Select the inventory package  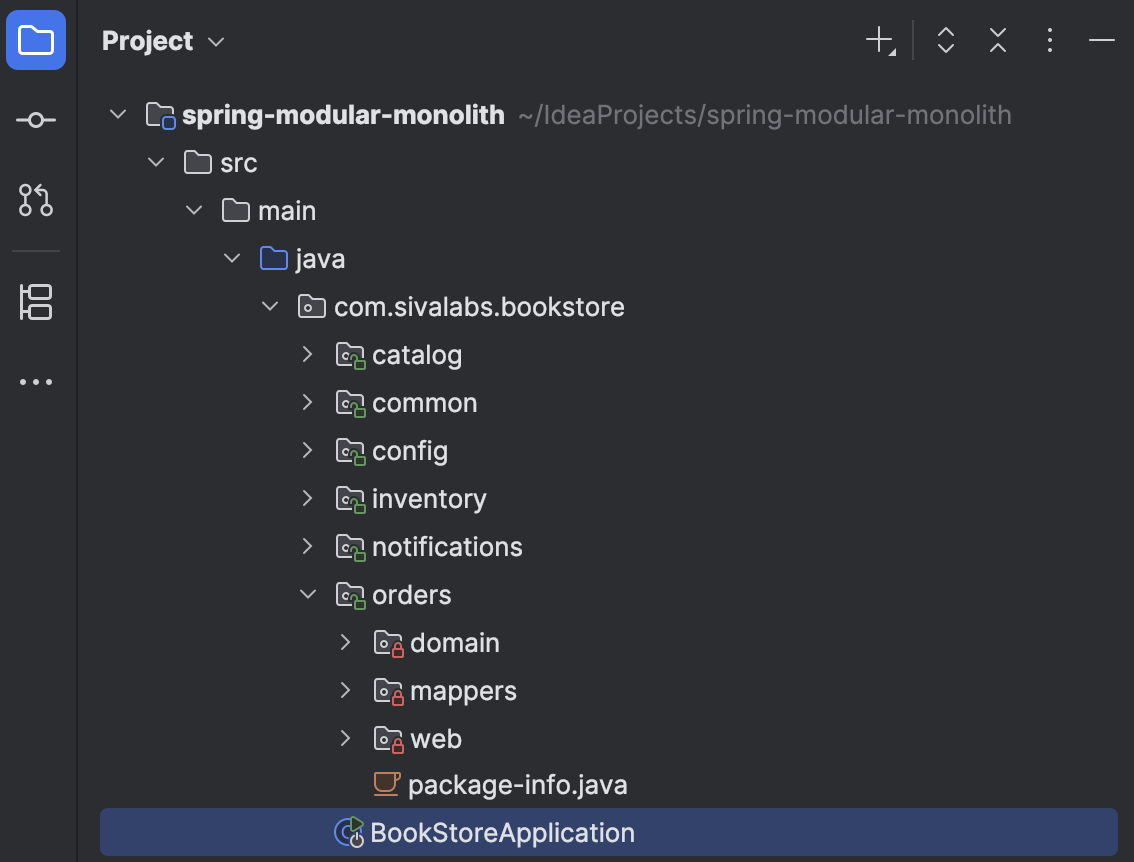tap(429, 498)
